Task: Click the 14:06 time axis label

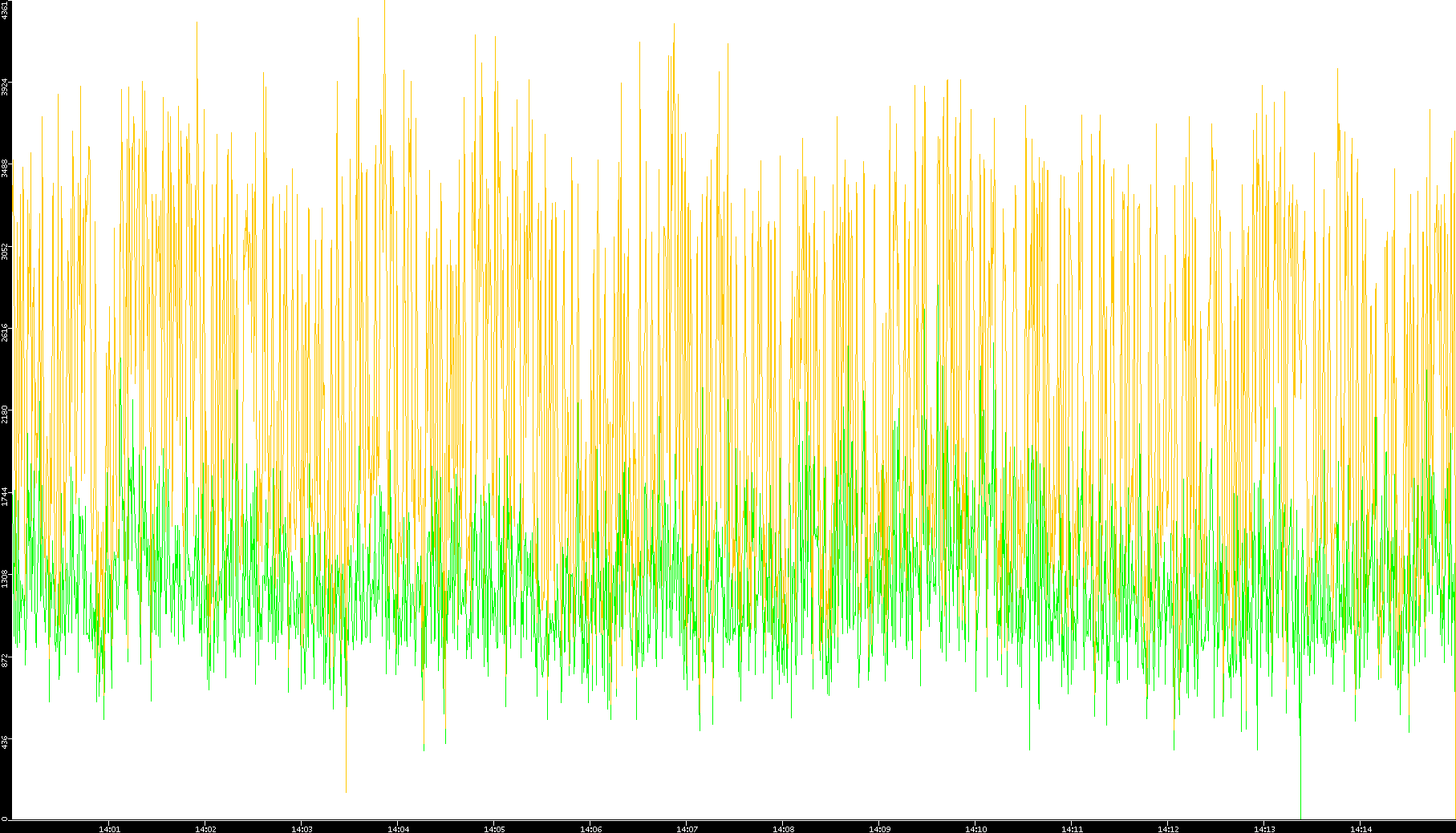Action: click(x=590, y=829)
